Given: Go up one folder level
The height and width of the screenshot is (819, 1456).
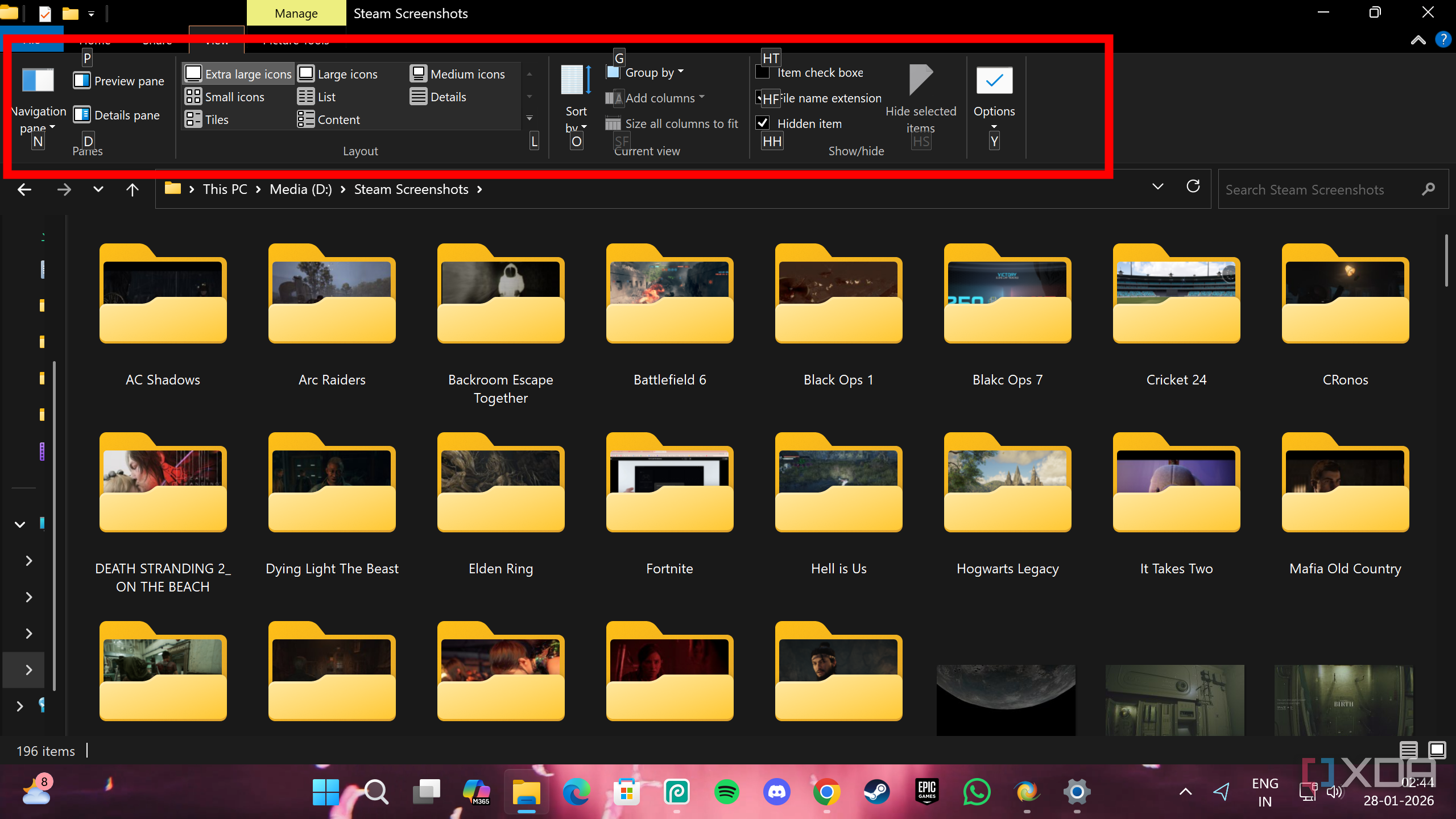Looking at the screenshot, I should tap(132, 189).
